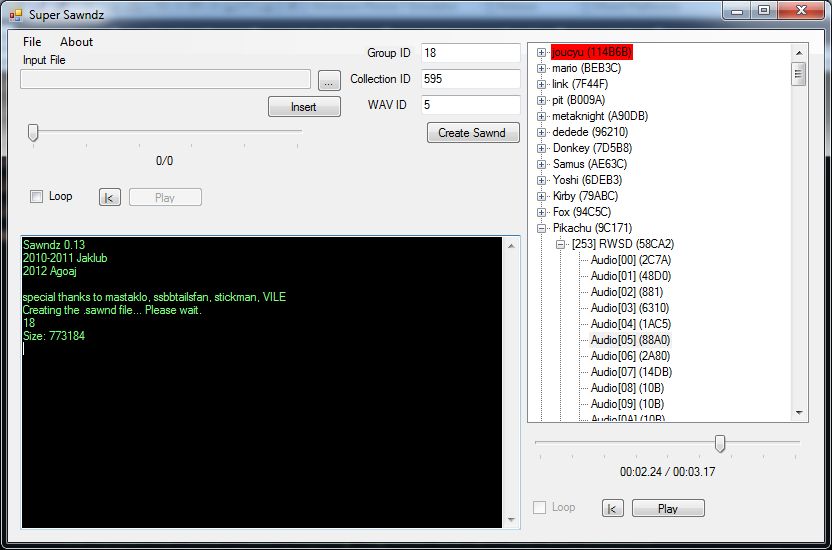Screen dimensions: 832x550
Task: Click the console log scrollbar up arrow
Action: click(510, 246)
